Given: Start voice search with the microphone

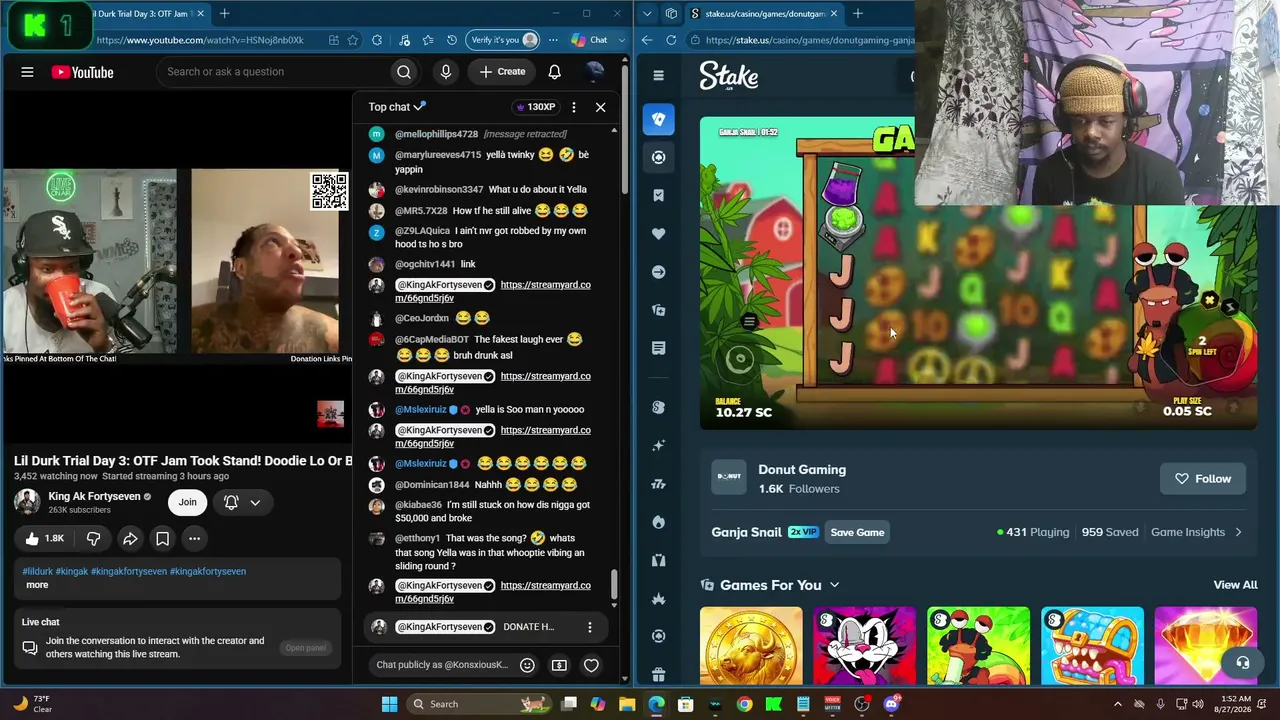Looking at the screenshot, I should tap(446, 72).
